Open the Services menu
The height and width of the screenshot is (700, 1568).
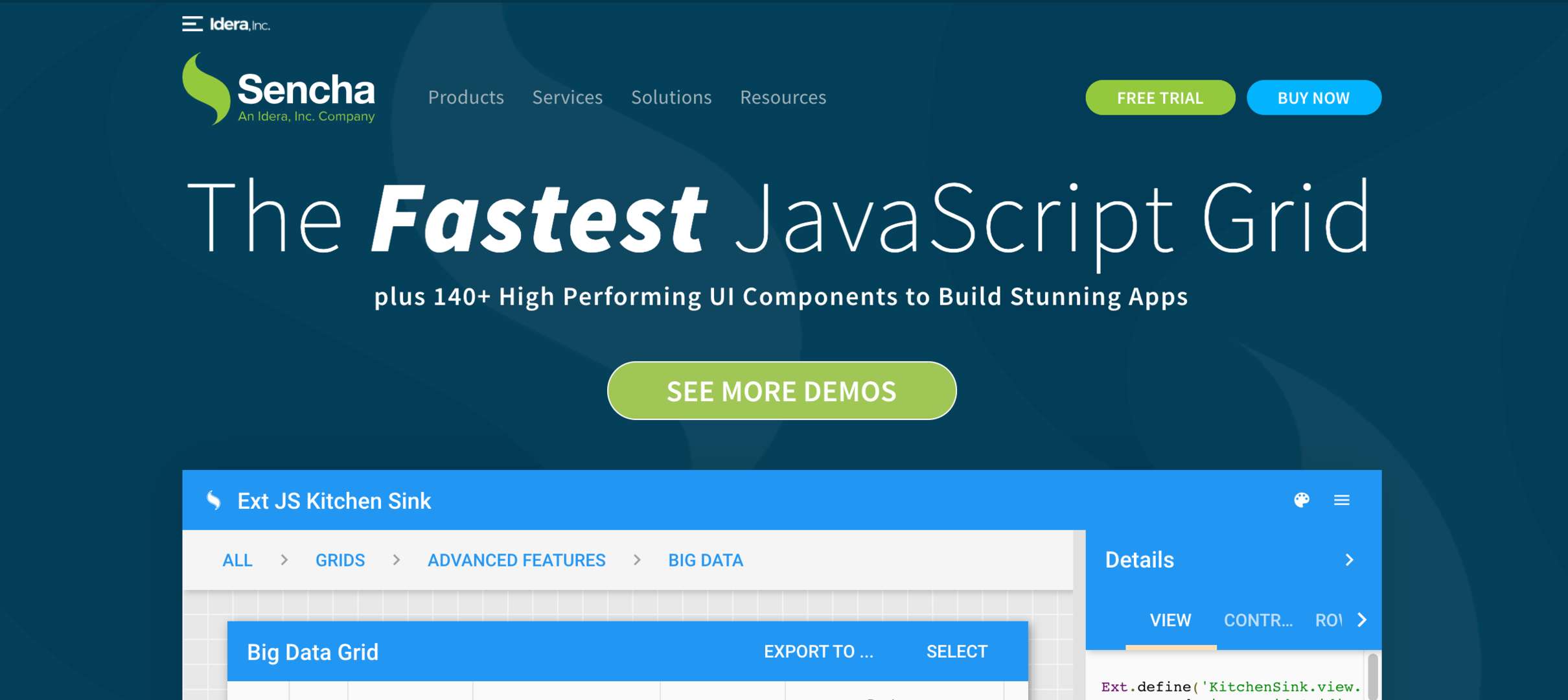(568, 97)
